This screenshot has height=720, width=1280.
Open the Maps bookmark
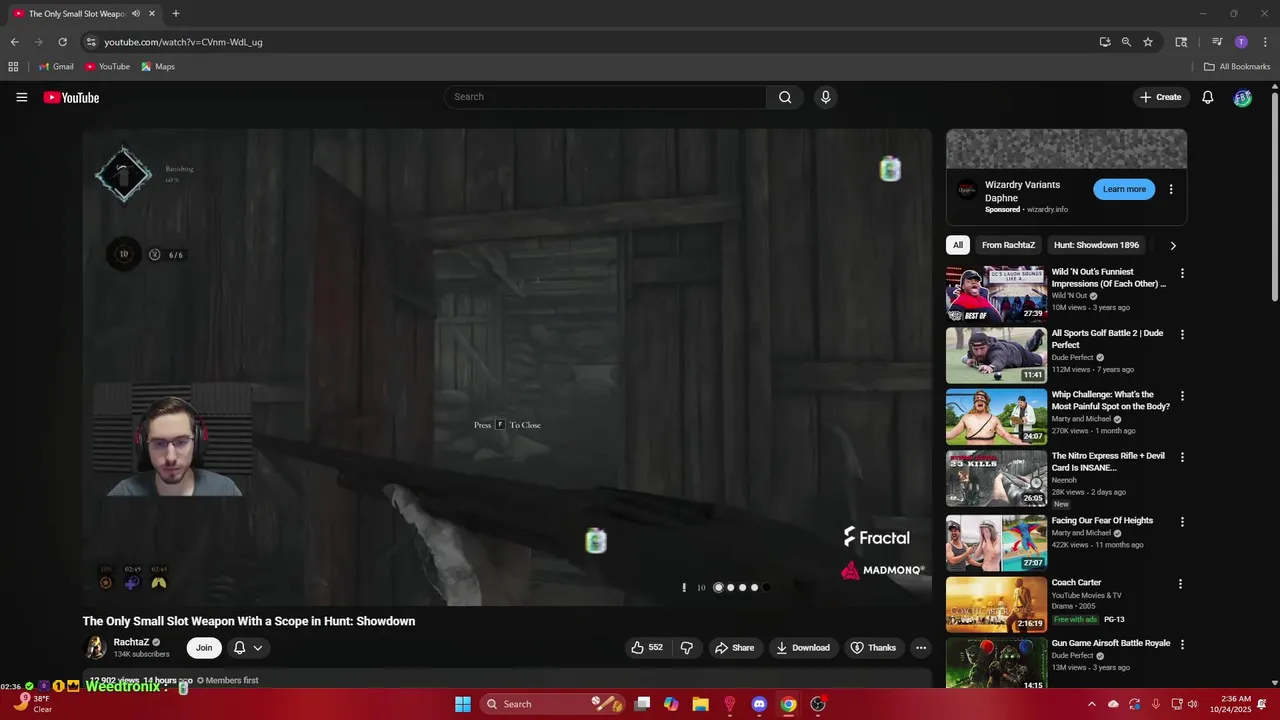pyautogui.click(x=158, y=67)
